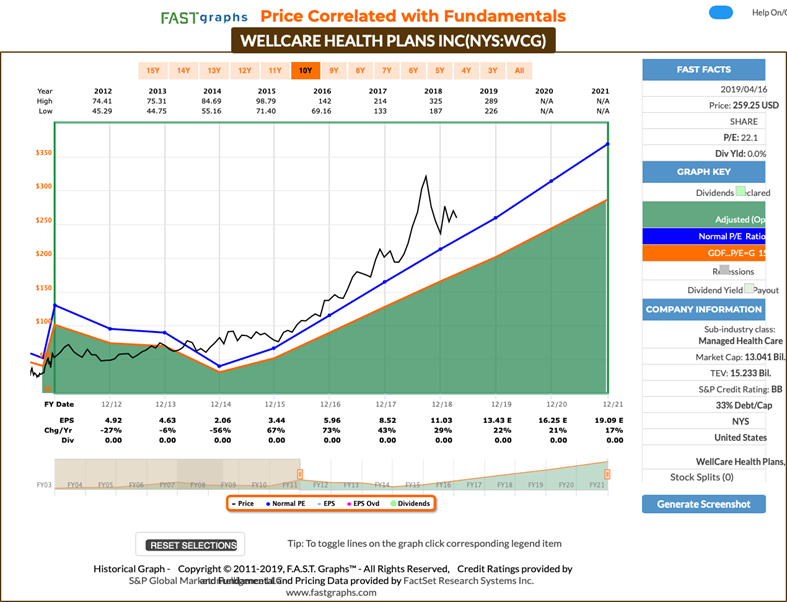Click the orange GDF P/E=G key
Viewport: 787px width, 602px height.
point(704,253)
